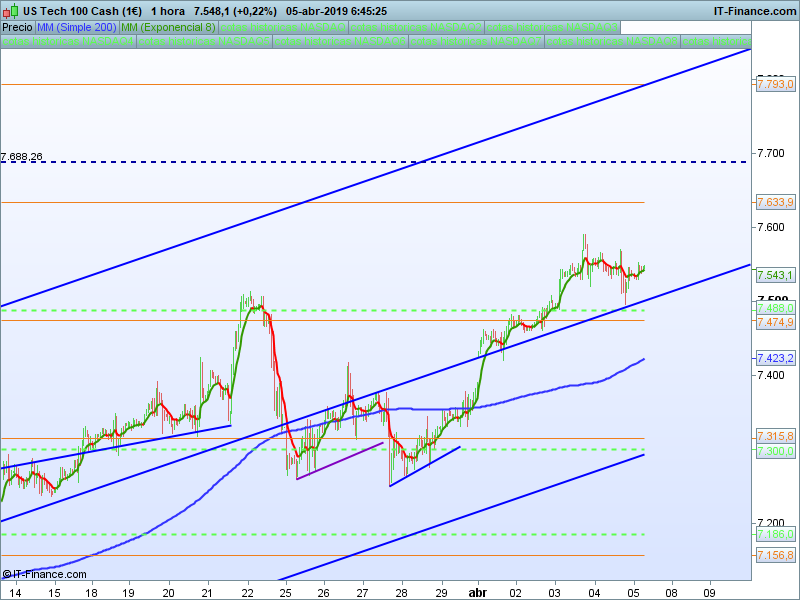Click the 7.488,0 green price label
The image size is (800, 600).
(775, 308)
